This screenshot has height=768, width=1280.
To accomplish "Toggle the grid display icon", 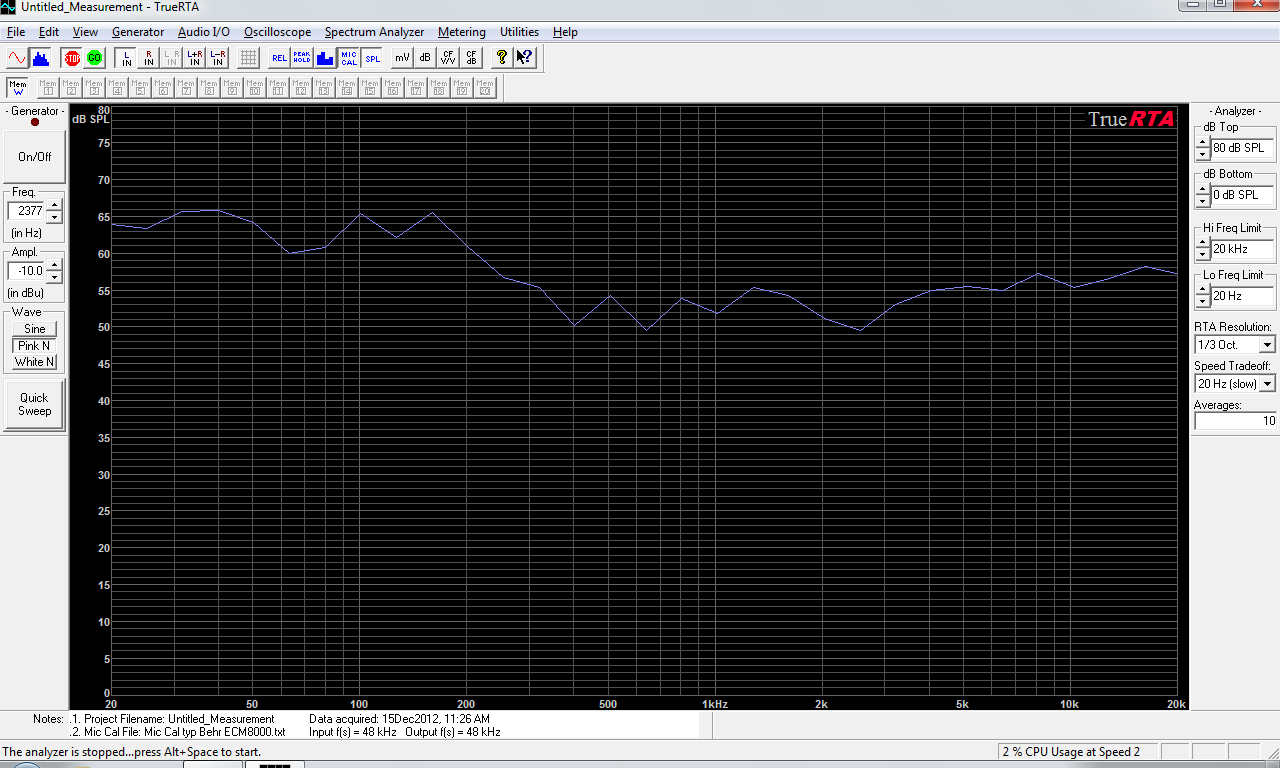I will coord(248,58).
